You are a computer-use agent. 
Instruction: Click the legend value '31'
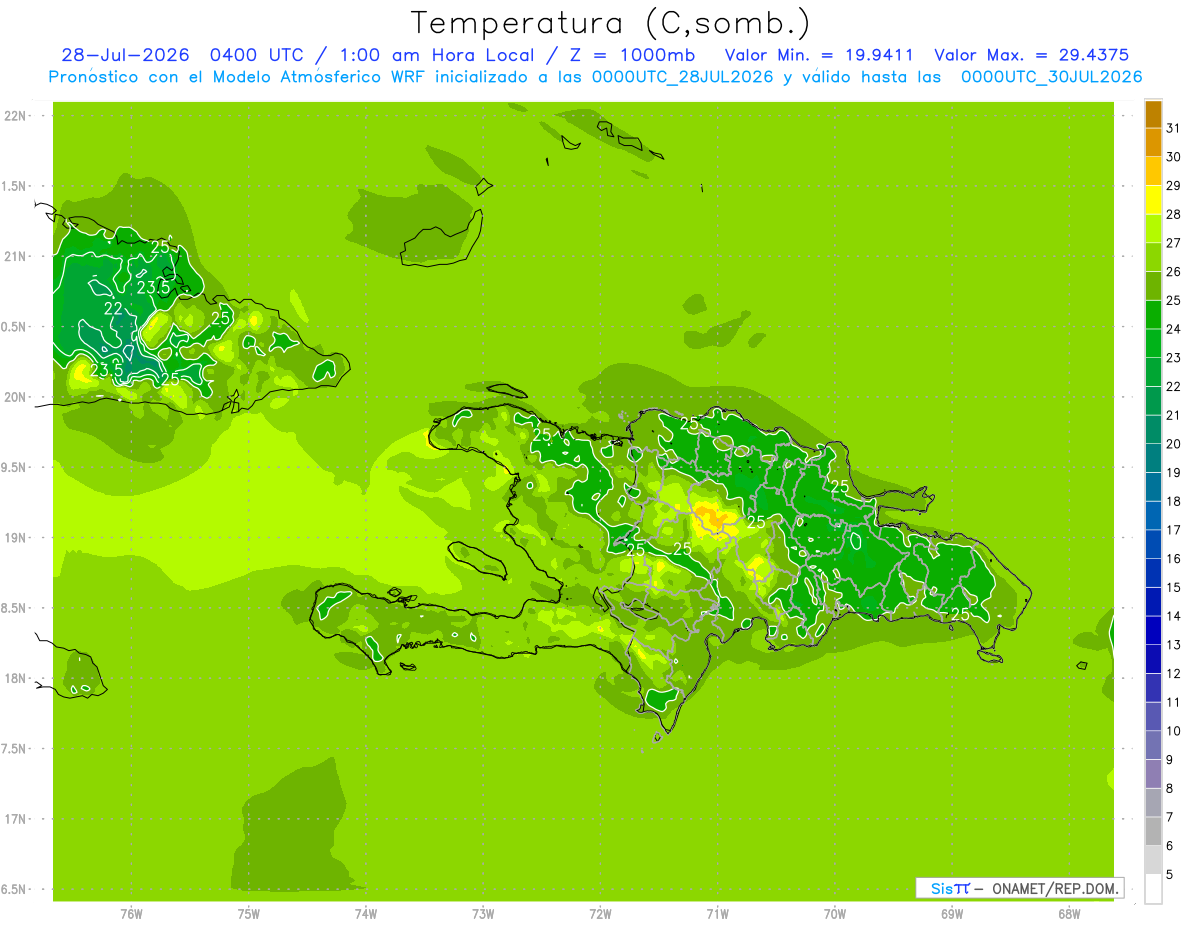click(x=1173, y=128)
